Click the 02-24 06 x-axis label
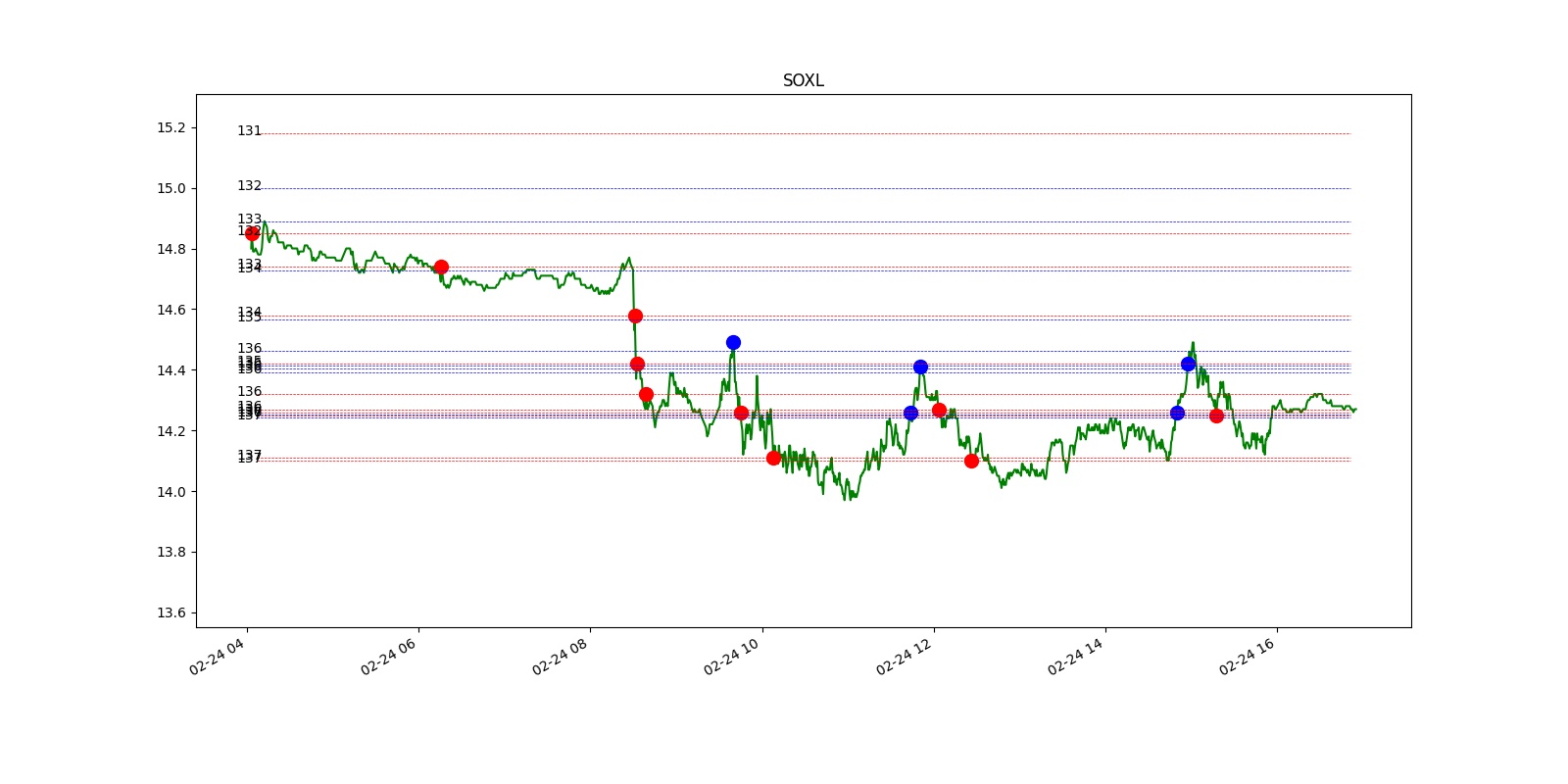This screenshot has width=1568, height=784. pos(389,656)
